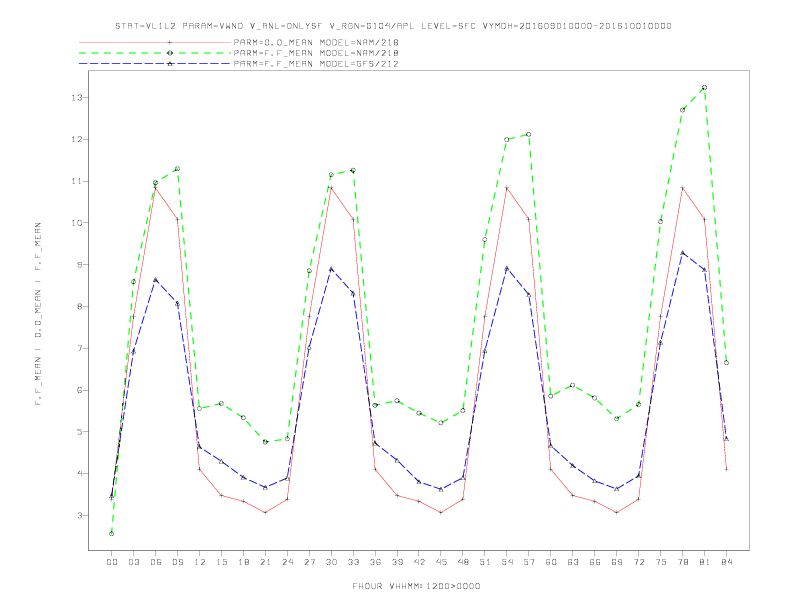792x612 pixels.
Task: Click x-axis tick label 00
Action: click(112, 562)
